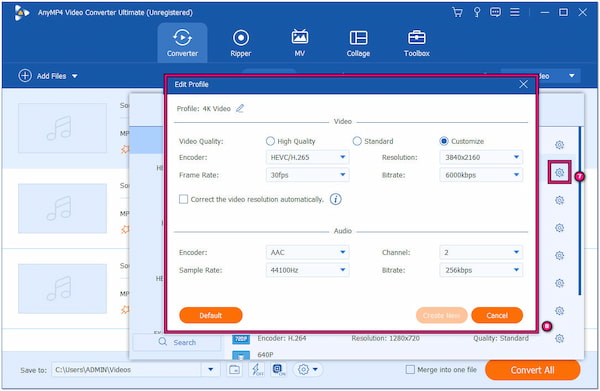Open the bottom settings gear dropdown
The height and width of the screenshot is (391, 600).
pos(308,370)
